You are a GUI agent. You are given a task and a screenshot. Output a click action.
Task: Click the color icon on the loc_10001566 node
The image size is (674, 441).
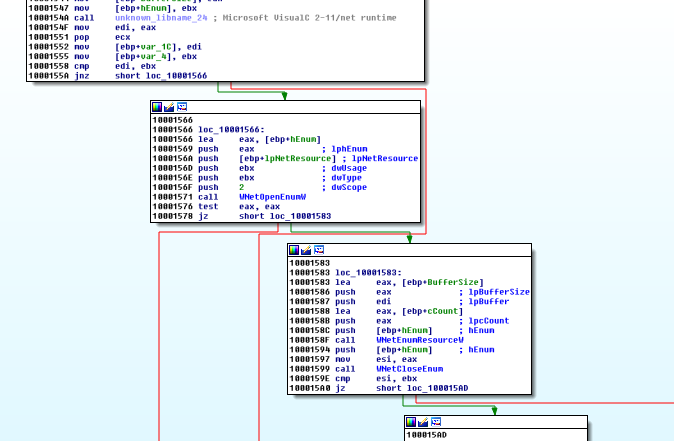pyautogui.click(x=156, y=106)
